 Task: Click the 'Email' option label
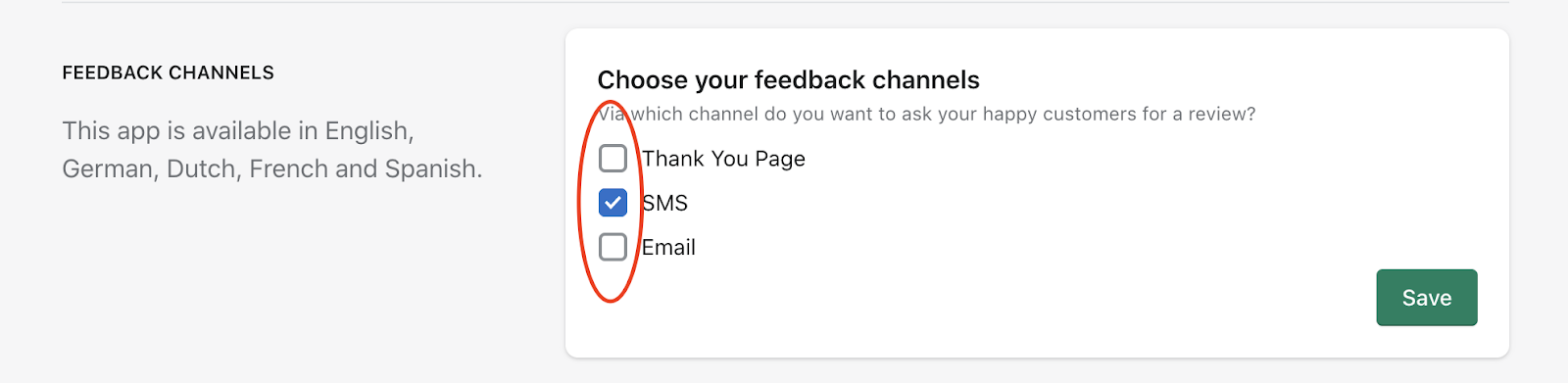click(668, 247)
